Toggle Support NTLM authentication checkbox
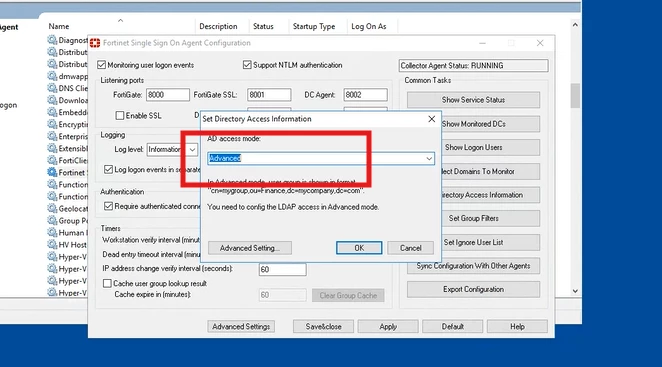 [247, 65]
